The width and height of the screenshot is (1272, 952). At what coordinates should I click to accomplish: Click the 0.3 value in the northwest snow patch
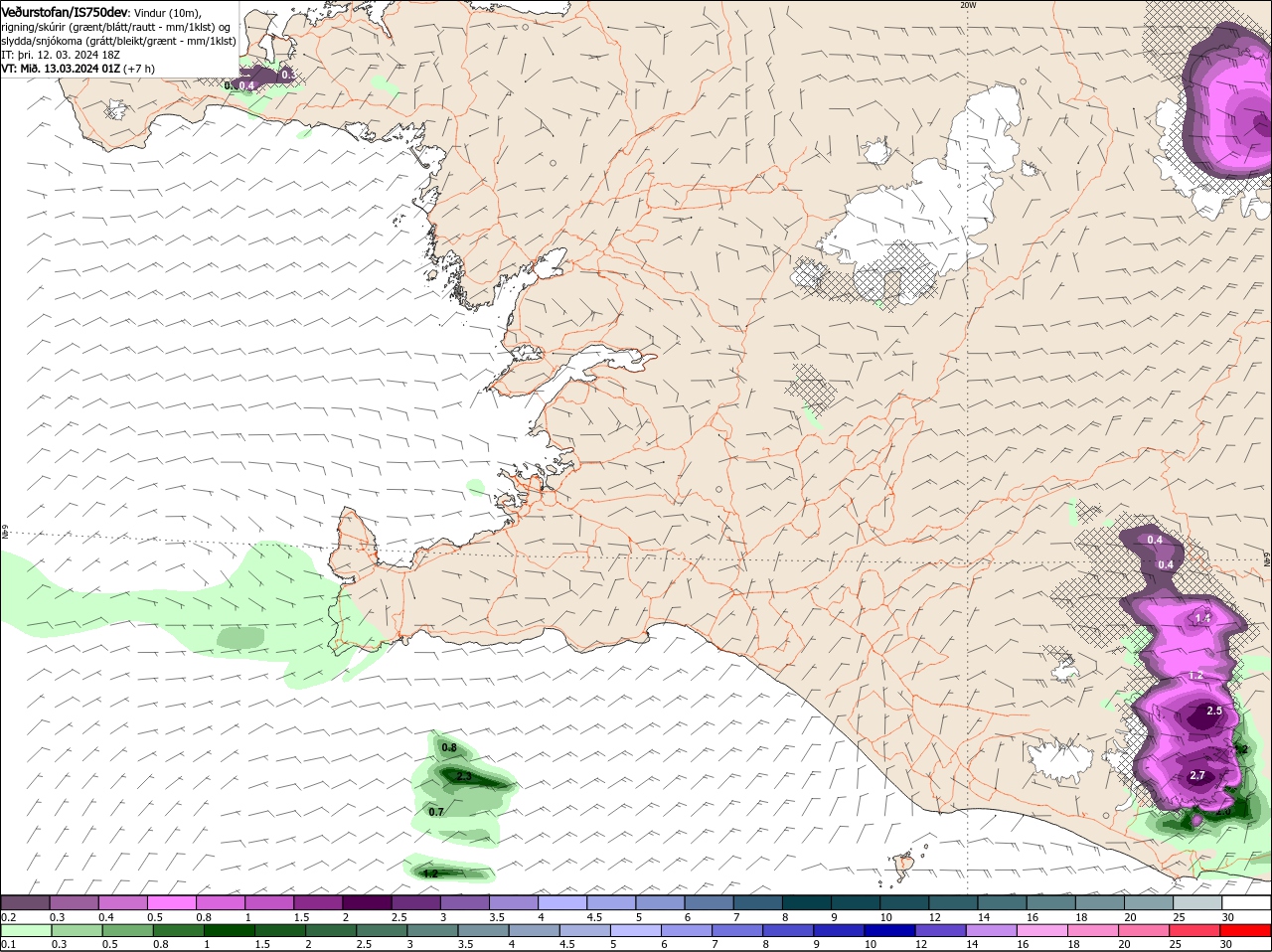click(288, 75)
